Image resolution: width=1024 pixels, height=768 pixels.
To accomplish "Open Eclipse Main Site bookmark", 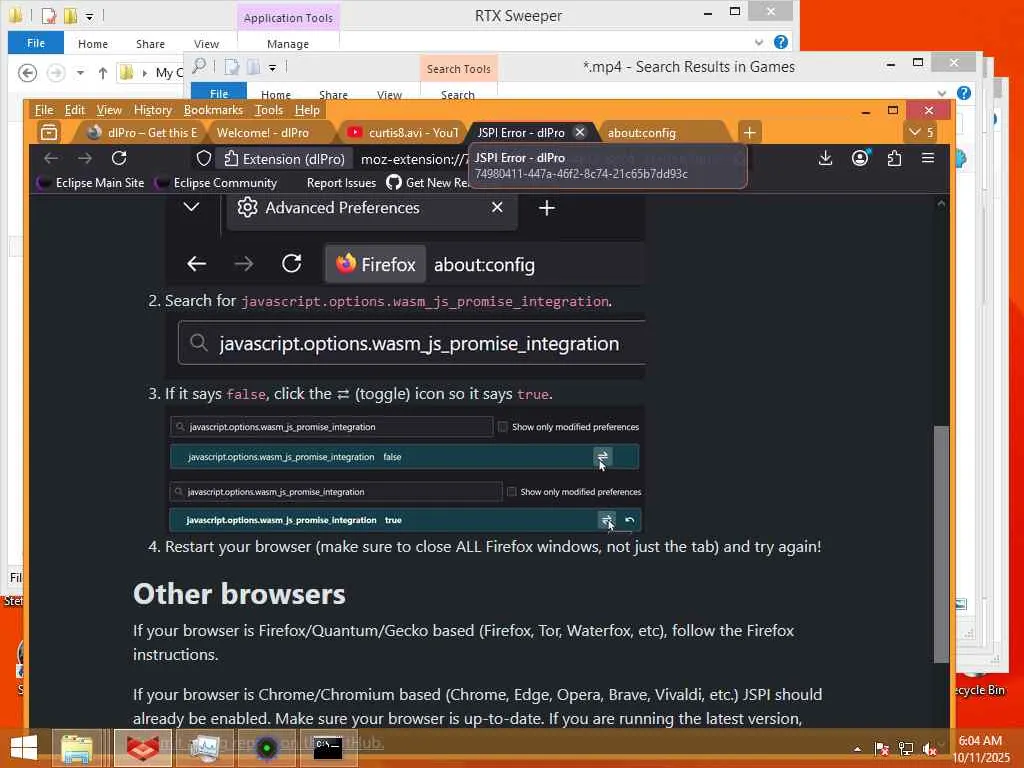I will tap(91, 183).
